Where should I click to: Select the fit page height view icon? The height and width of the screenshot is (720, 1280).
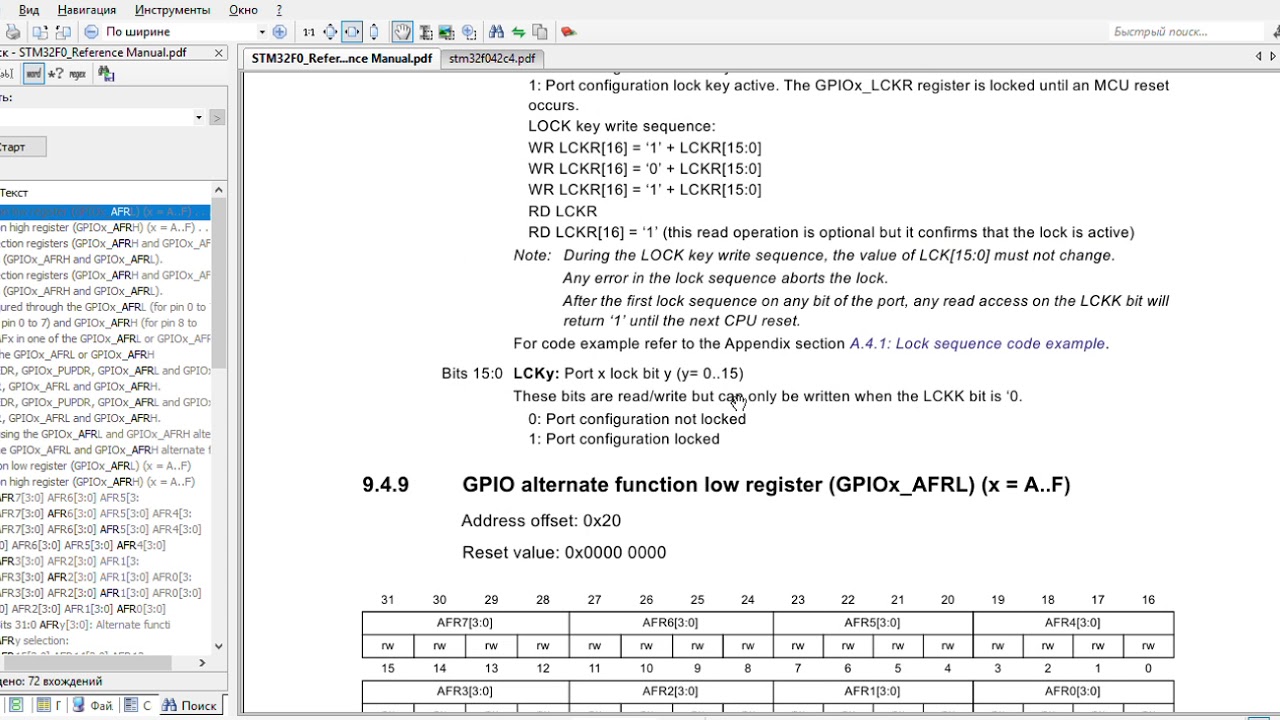(374, 32)
